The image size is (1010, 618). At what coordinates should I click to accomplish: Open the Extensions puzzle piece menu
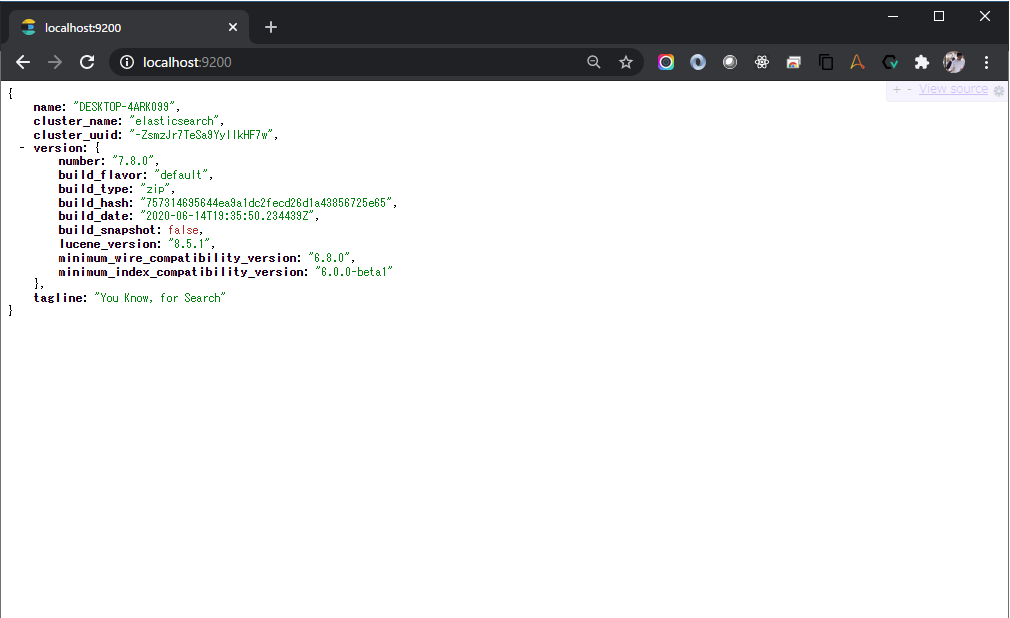click(922, 62)
